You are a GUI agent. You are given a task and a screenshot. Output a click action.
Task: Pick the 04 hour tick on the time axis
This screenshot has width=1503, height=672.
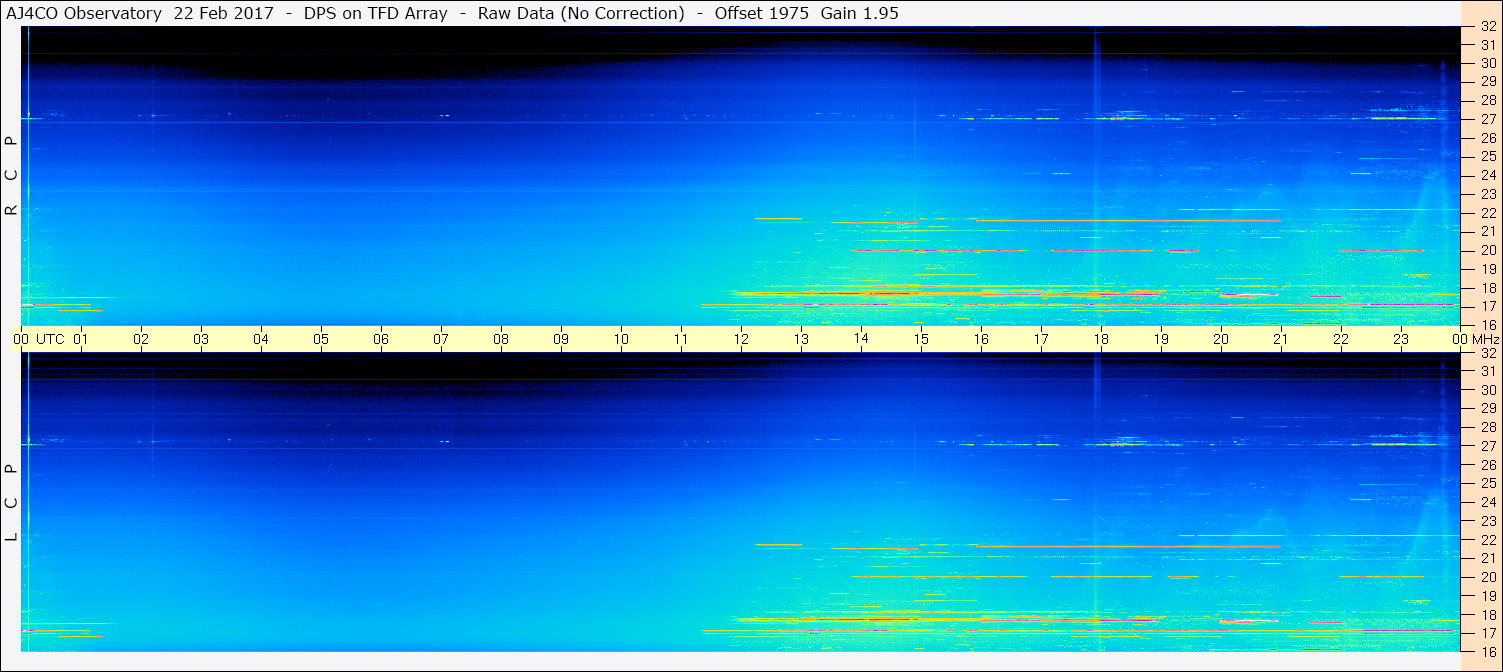click(x=261, y=339)
